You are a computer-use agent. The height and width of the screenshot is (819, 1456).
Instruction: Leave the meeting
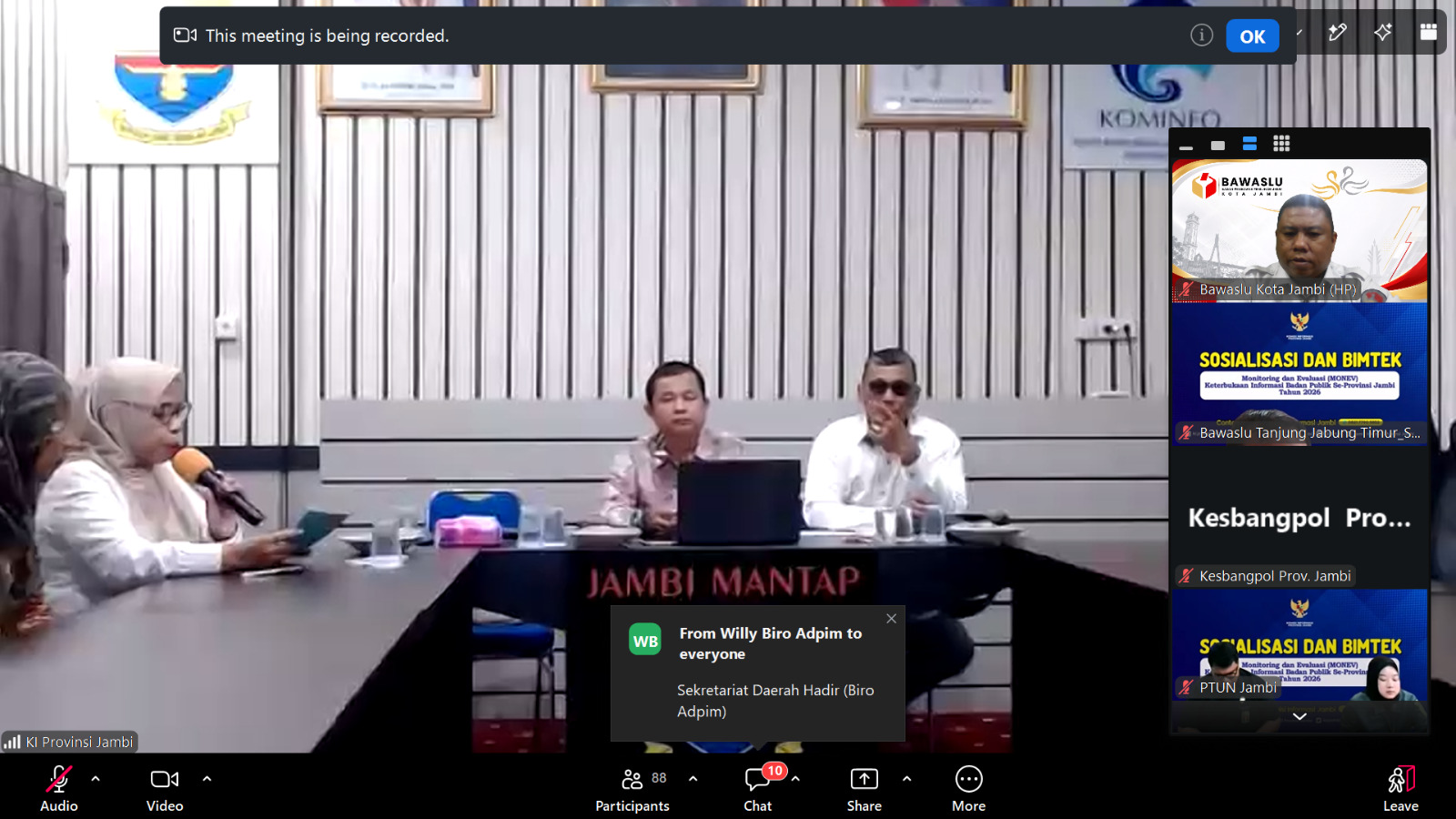coord(1401,788)
